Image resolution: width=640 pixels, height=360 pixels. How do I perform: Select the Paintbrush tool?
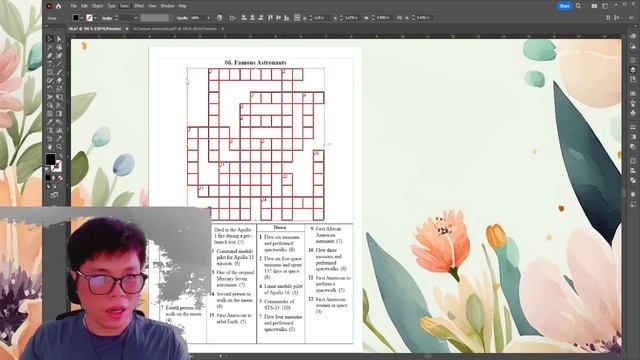59,72
